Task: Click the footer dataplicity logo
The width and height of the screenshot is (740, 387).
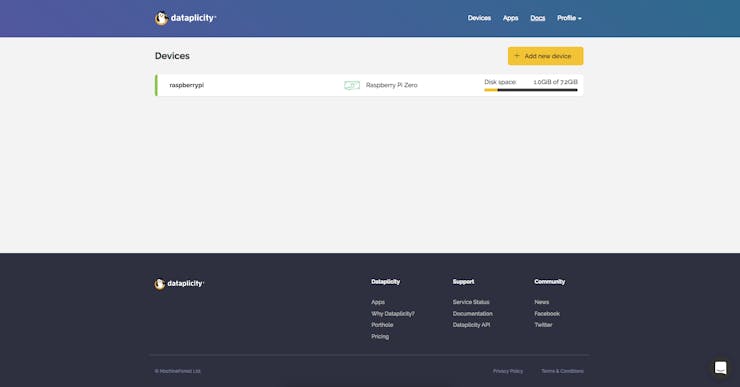Action: coord(179,283)
